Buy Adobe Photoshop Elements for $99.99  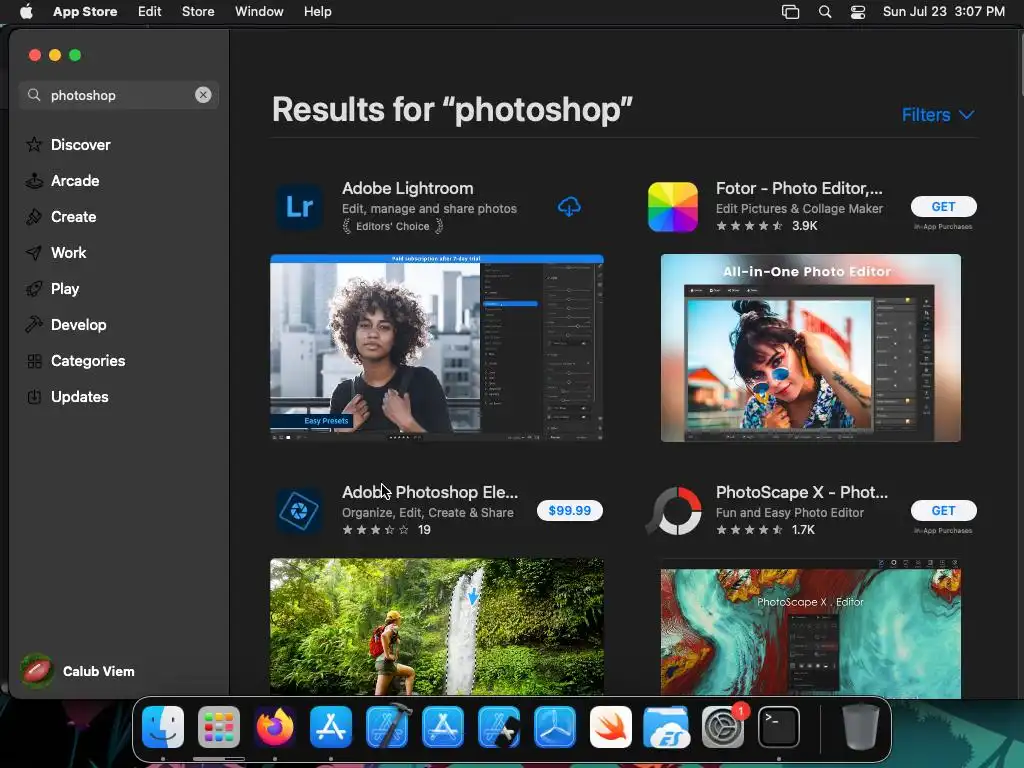click(x=569, y=511)
